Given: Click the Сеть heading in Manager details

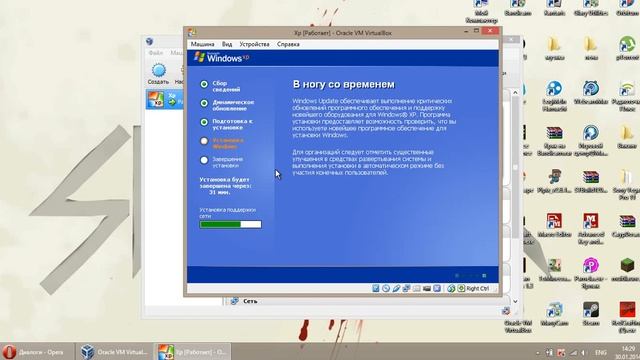Looking at the screenshot, I should point(250,301).
